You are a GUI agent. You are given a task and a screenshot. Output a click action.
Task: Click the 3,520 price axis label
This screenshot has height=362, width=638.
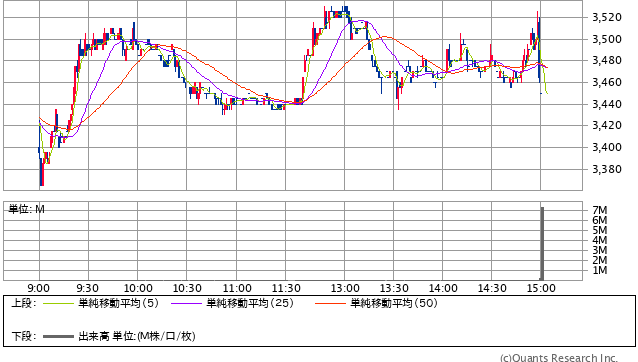pyautogui.click(x=607, y=17)
